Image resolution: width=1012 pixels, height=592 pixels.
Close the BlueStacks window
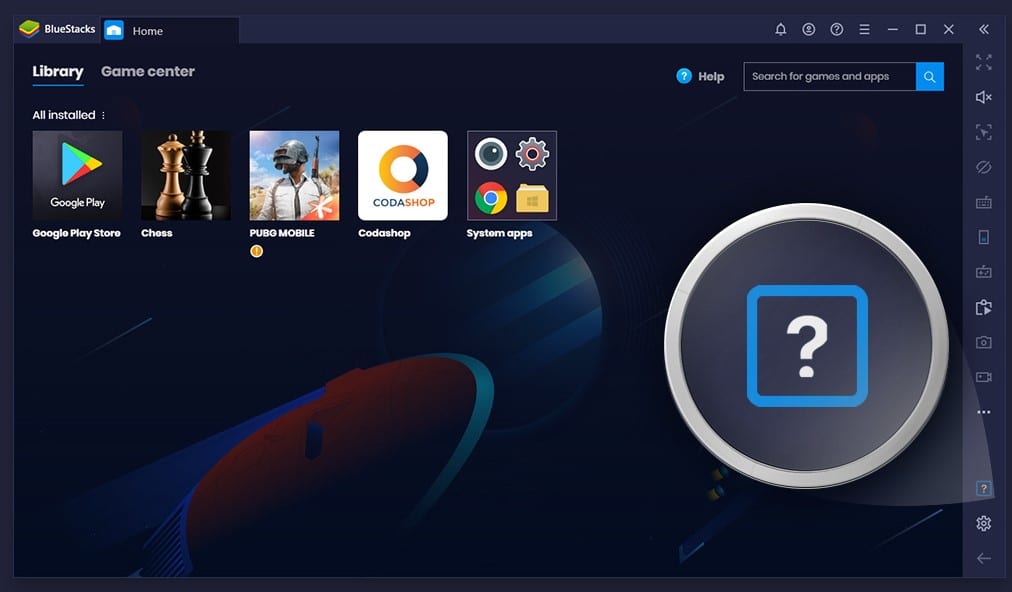[x=949, y=29]
